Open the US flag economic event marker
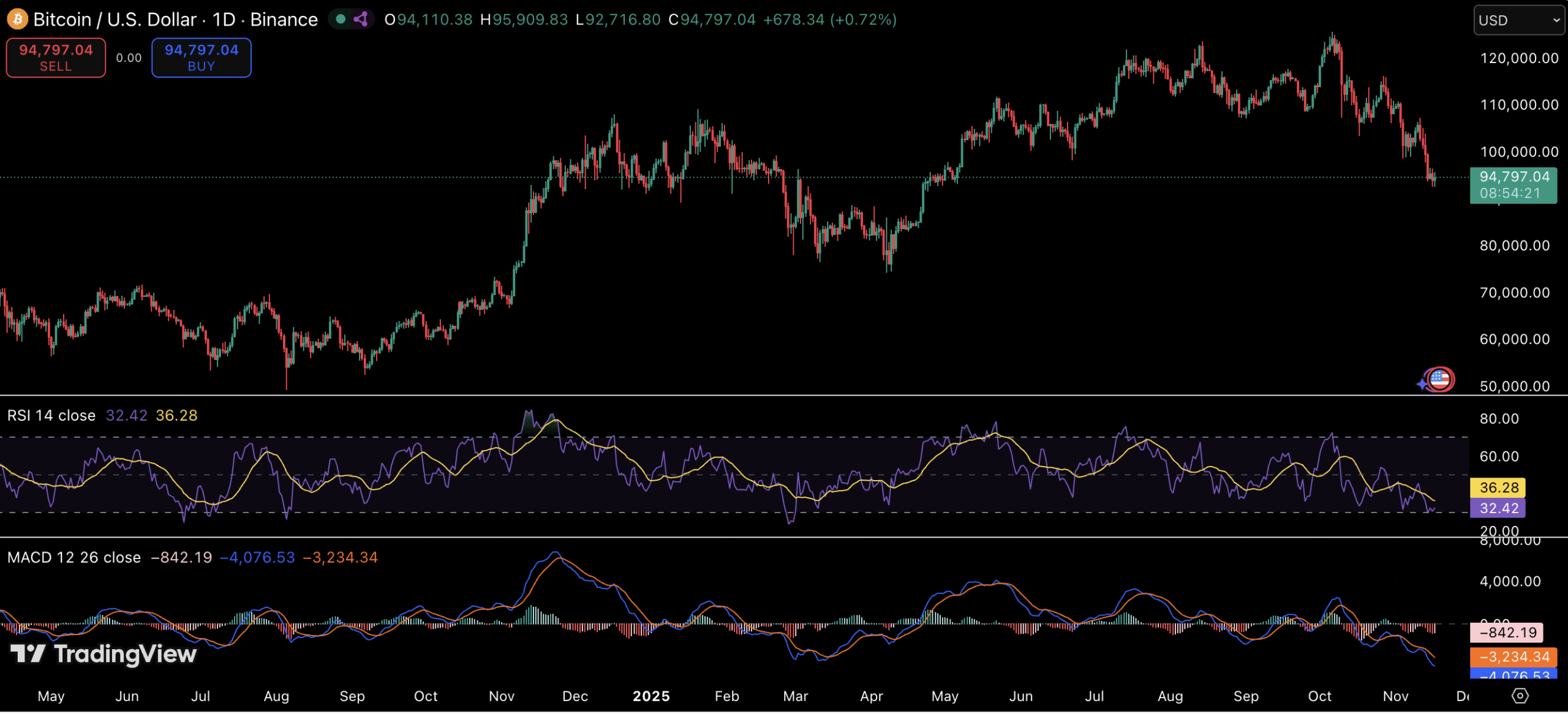Viewport: 1568px width, 714px height. click(1439, 380)
